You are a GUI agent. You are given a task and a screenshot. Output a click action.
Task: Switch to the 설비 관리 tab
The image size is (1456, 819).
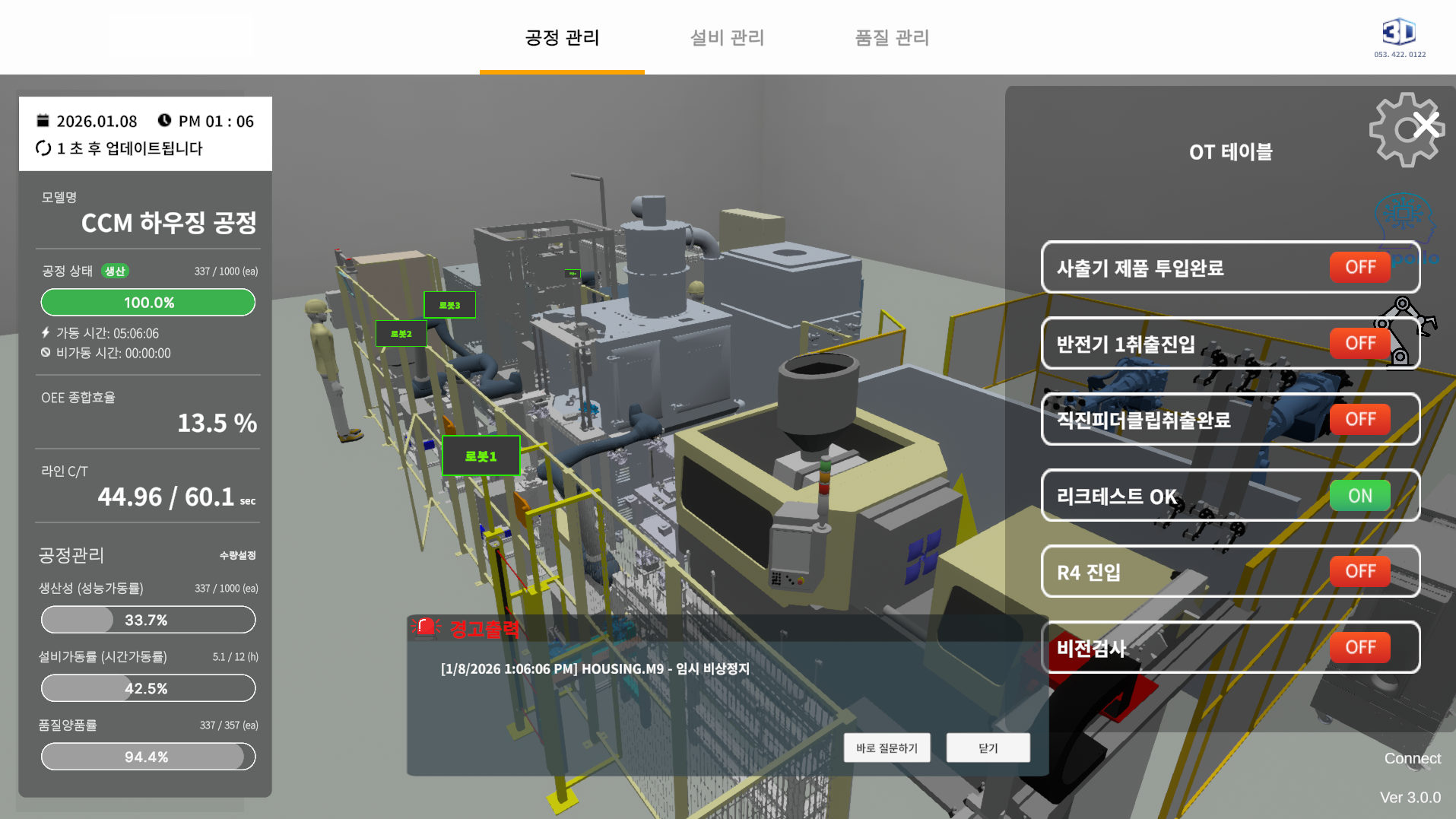click(x=727, y=37)
